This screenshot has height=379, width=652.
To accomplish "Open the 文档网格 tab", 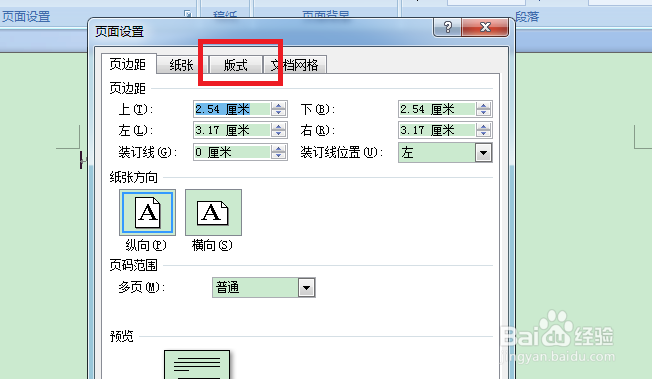I will point(295,64).
